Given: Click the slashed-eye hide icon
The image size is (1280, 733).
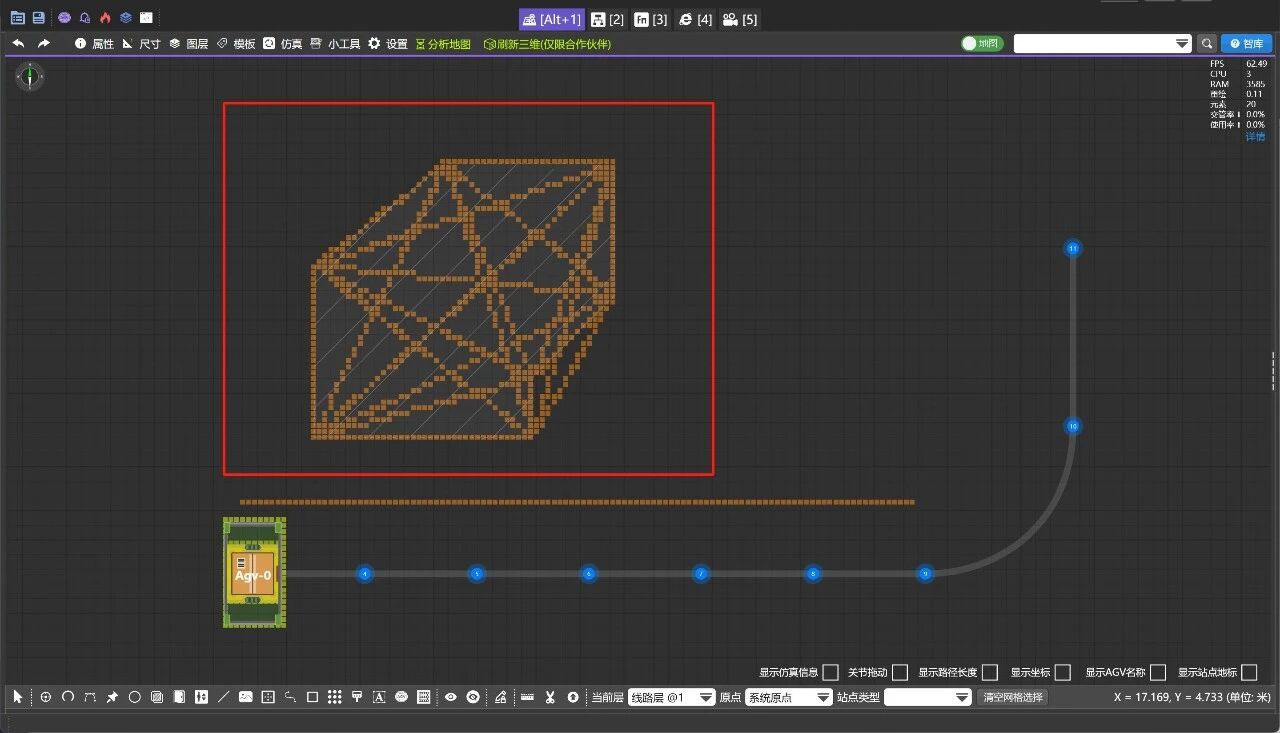Looking at the screenshot, I should (x=473, y=697).
